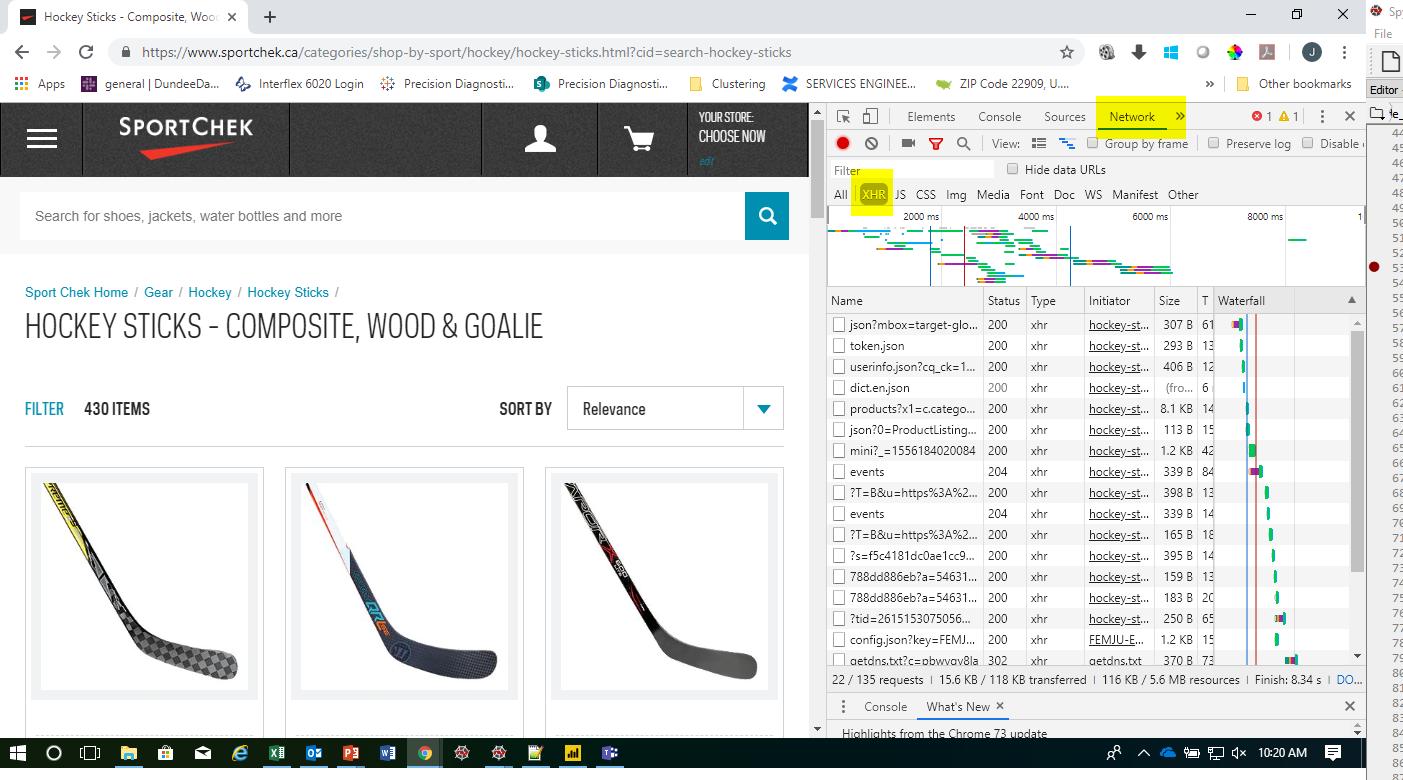Stop recording the network log

coord(843,144)
